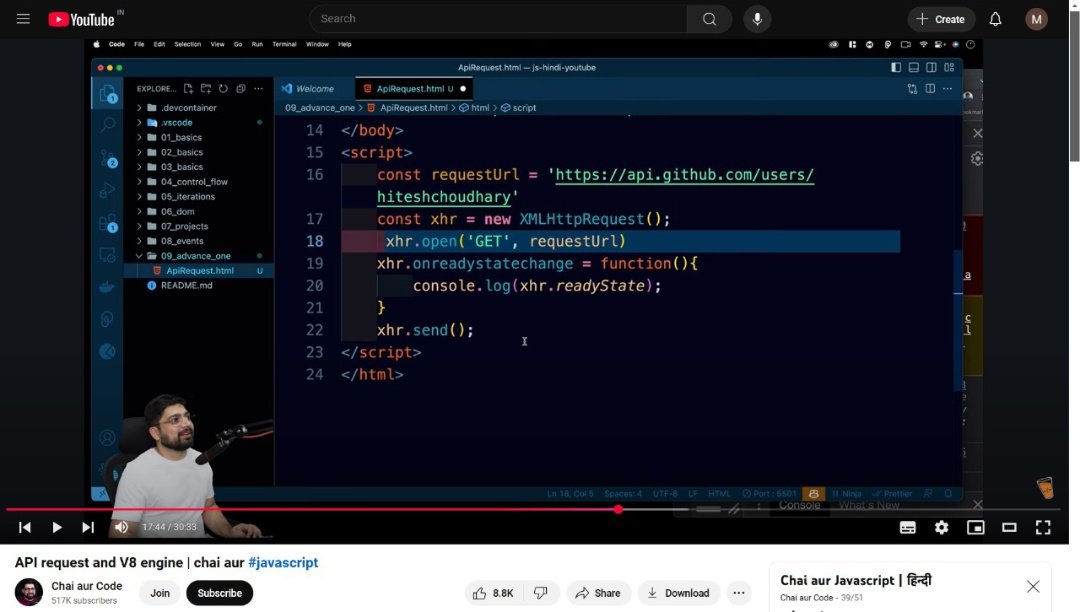Screen dimensions: 1080x612
Task: Mute the video volume speaker
Action: (x=121, y=527)
